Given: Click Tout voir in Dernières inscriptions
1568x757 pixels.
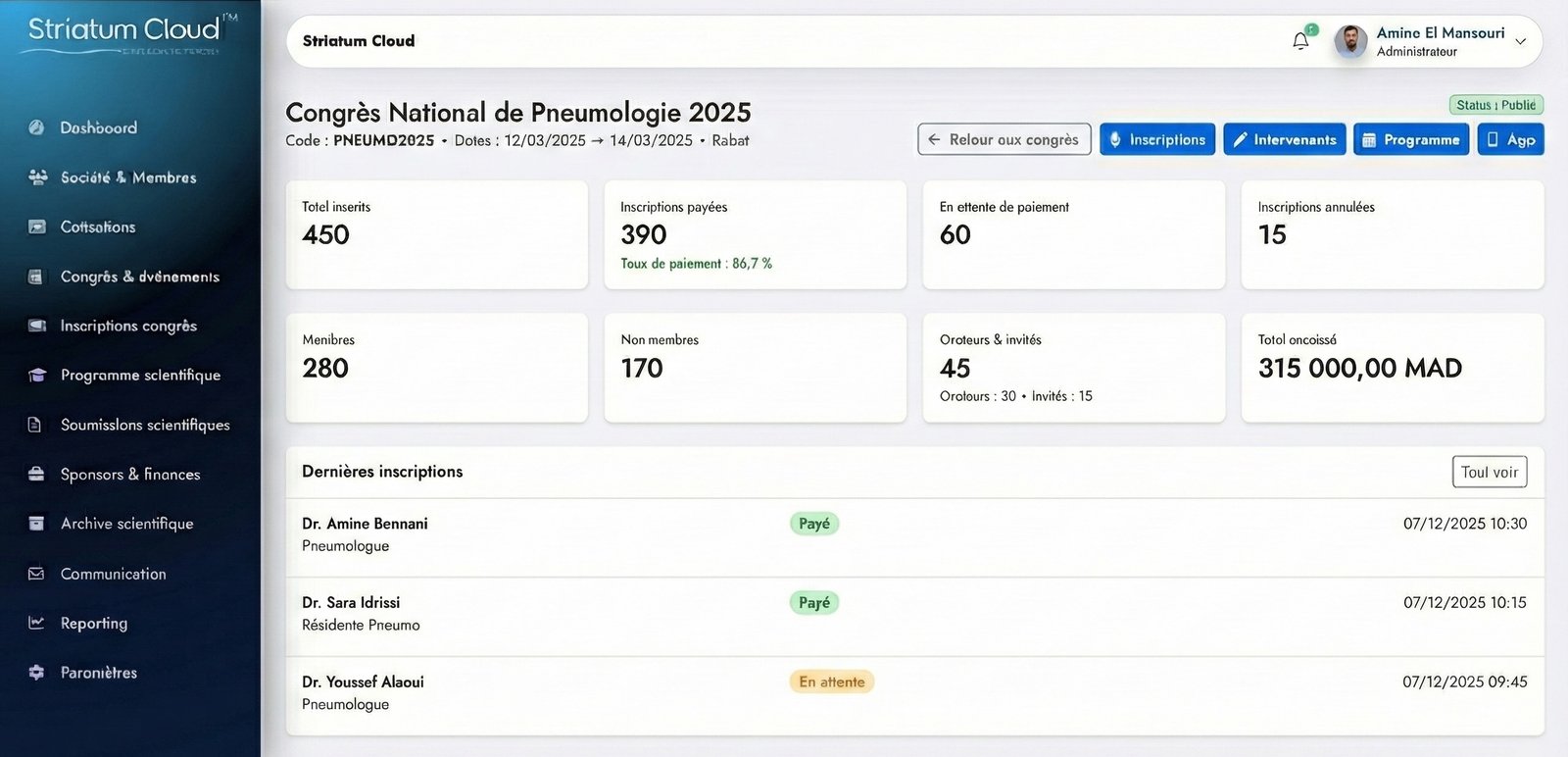Looking at the screenshot, I should tap(1489, 472).
